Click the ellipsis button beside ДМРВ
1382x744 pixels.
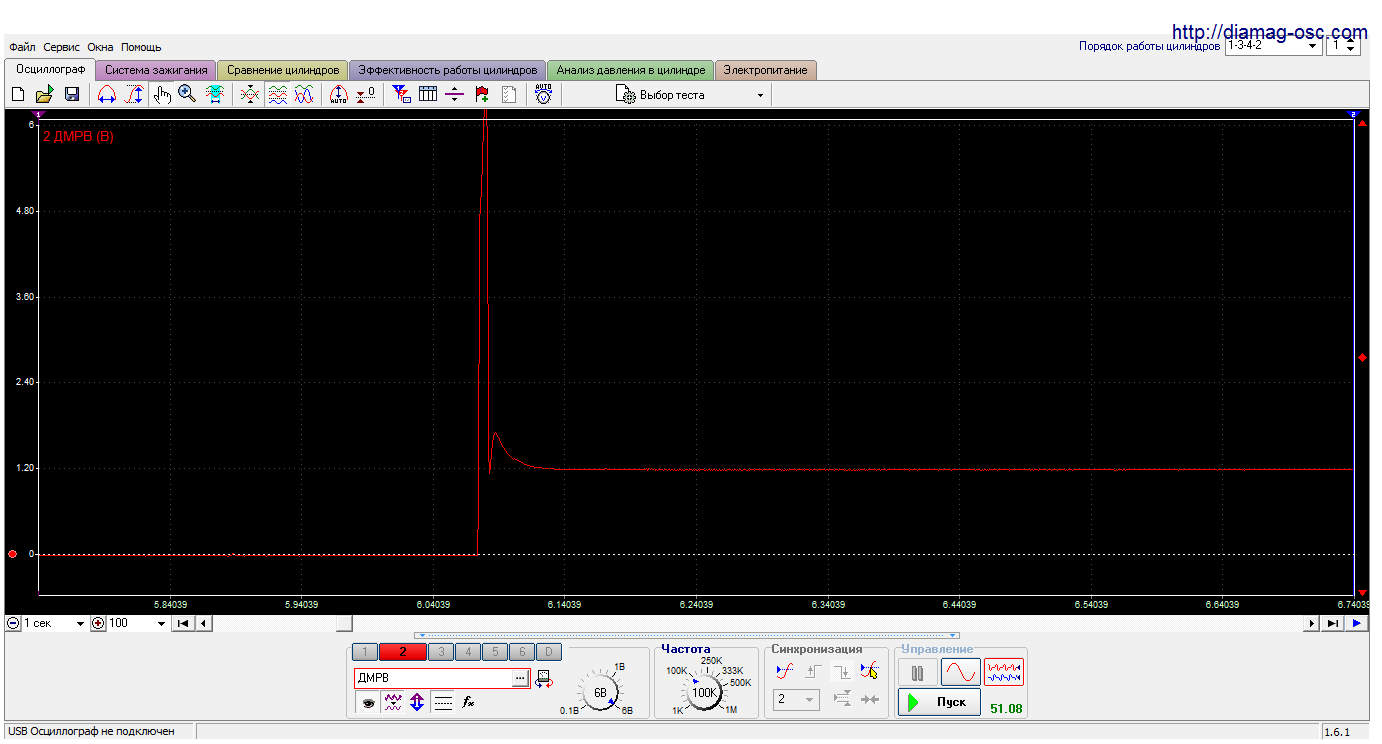520,678
